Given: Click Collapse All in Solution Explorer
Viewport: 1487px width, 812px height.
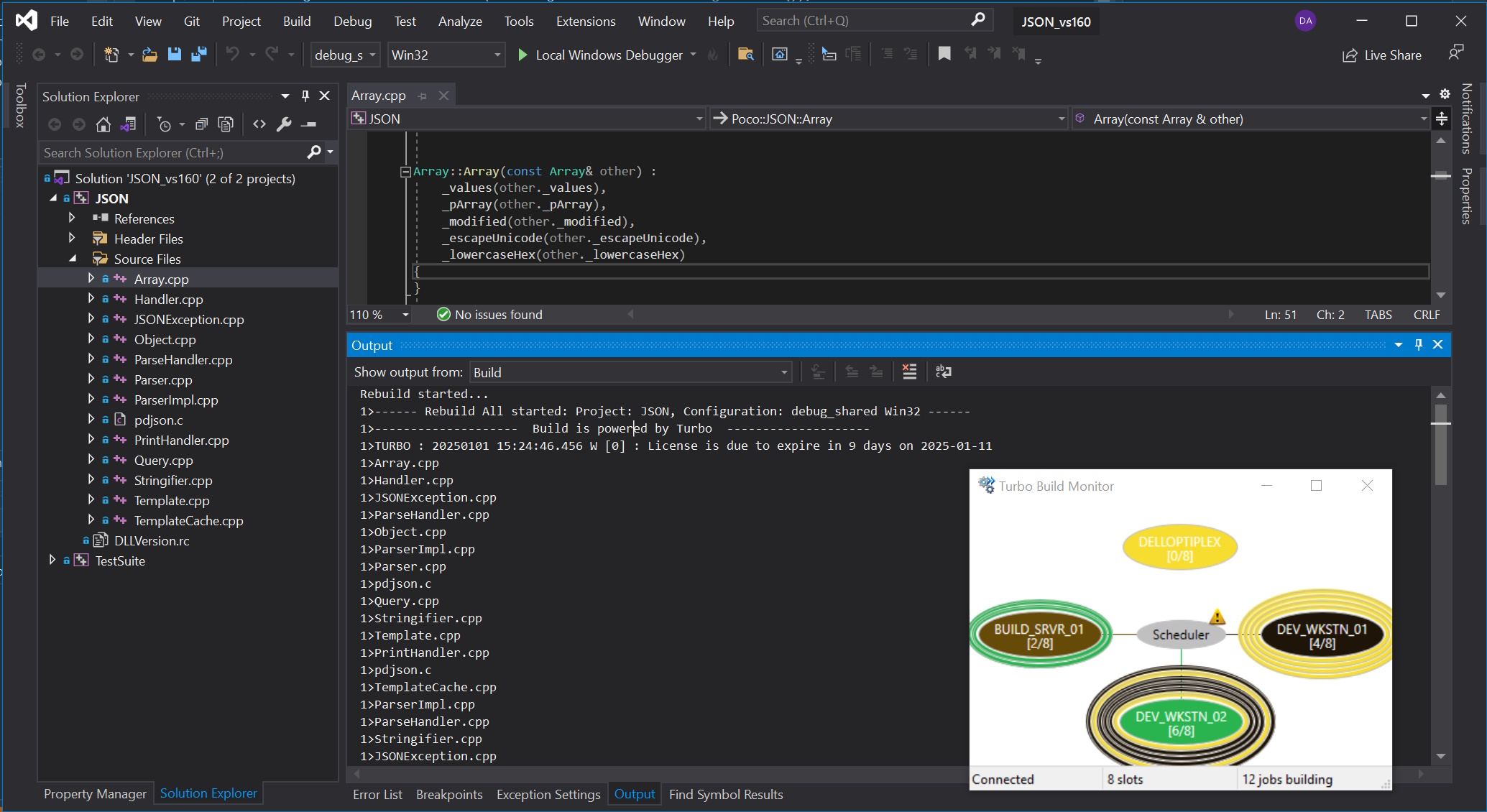Looking at the screenshot, I should point(202,124).
